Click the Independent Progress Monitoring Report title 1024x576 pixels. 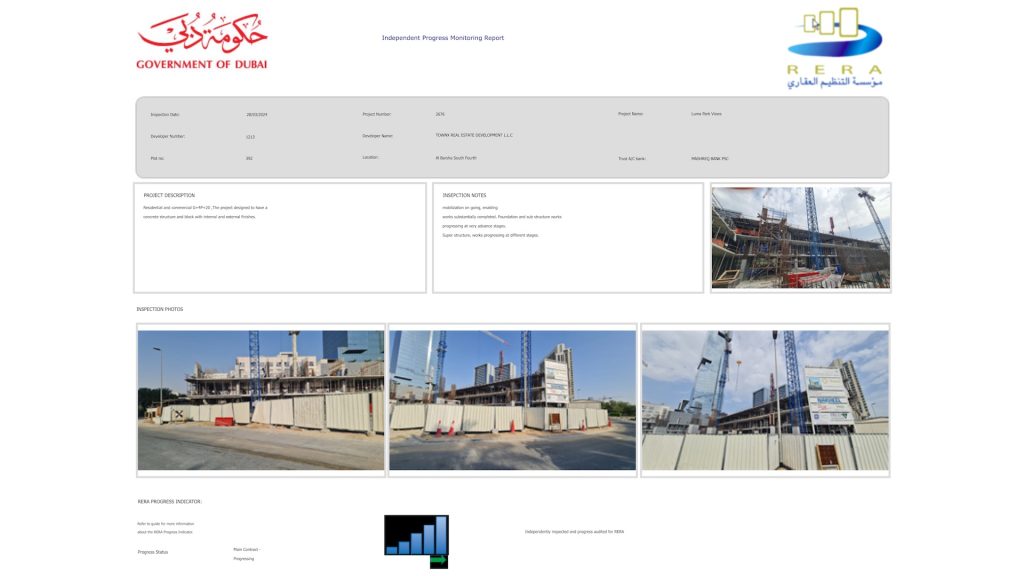pyautogui.click(x=443, y=38)
